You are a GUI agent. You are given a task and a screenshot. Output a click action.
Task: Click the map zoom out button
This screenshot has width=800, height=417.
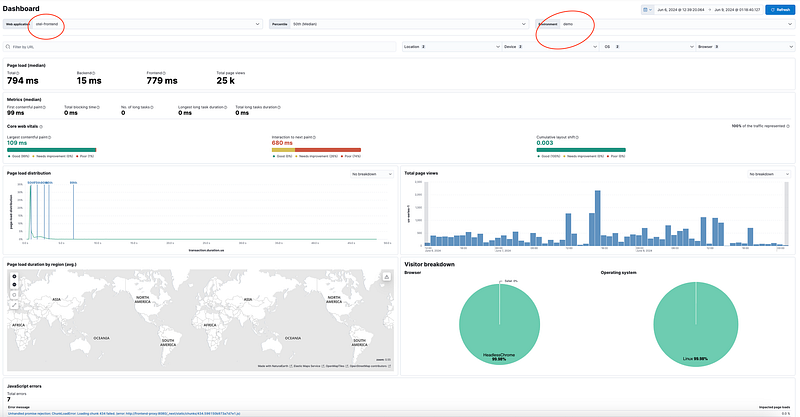click(x=14, y=285)
